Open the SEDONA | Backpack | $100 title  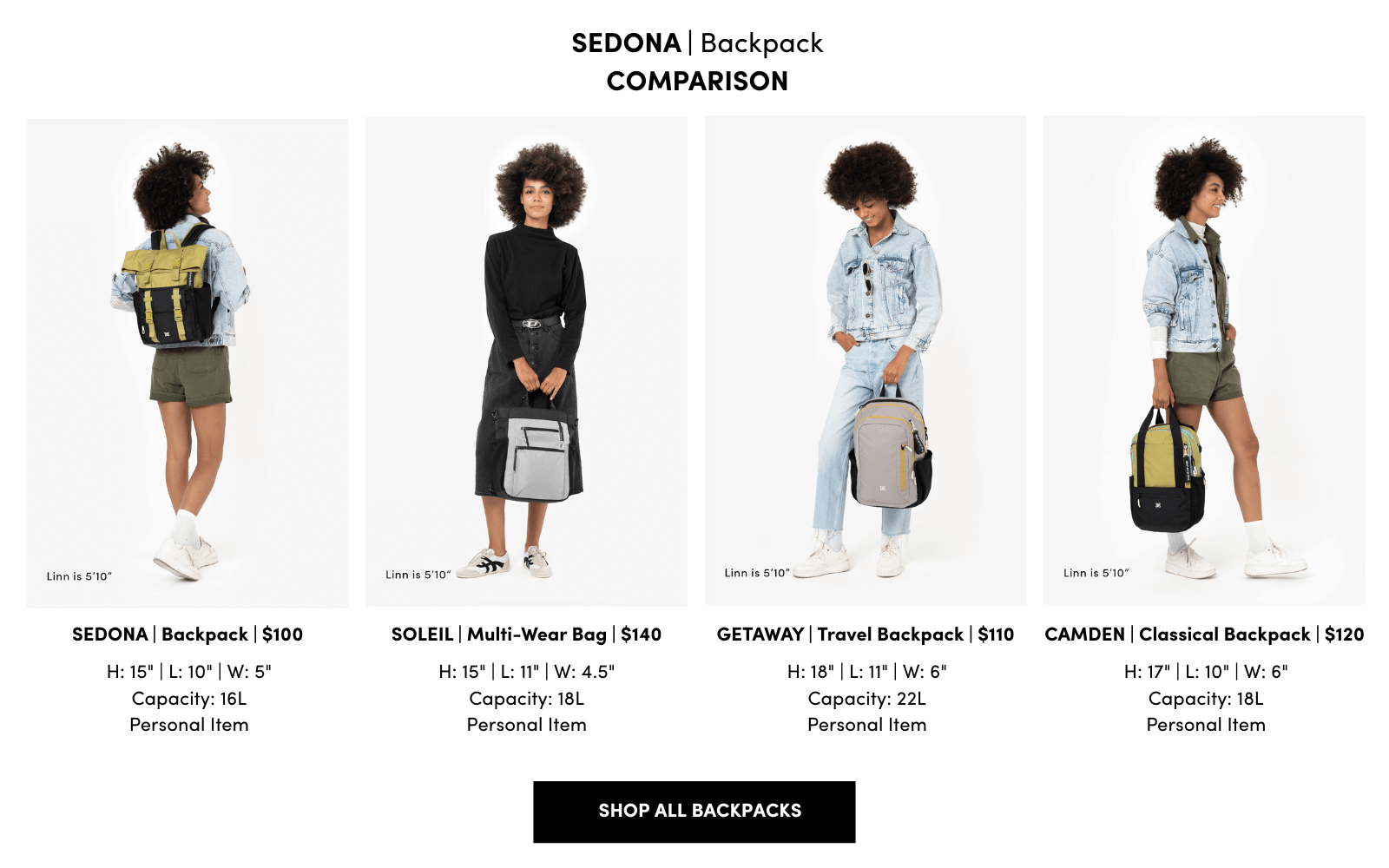[x=188, y=635]
